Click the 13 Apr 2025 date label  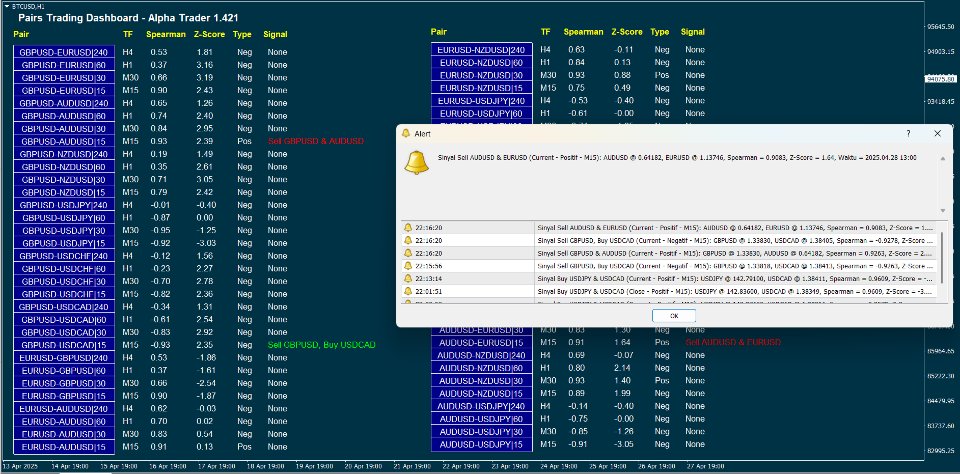pyautogui.click(x=20, y=467)
